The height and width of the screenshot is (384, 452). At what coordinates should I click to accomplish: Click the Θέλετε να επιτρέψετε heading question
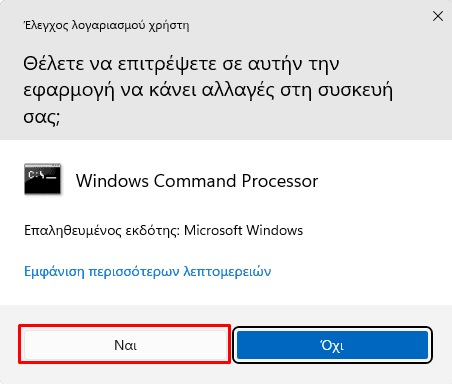pyautogui.click(x=208, y=90)
